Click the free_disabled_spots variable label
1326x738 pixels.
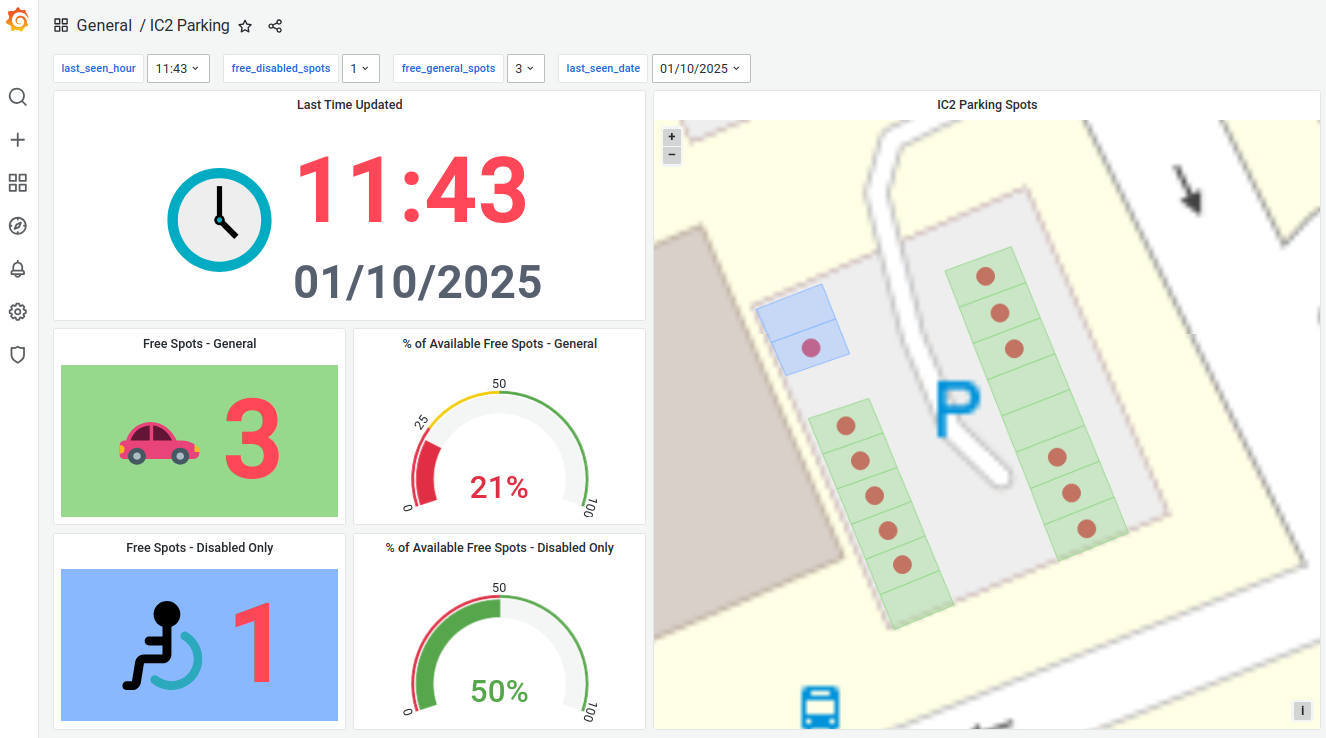281,68
